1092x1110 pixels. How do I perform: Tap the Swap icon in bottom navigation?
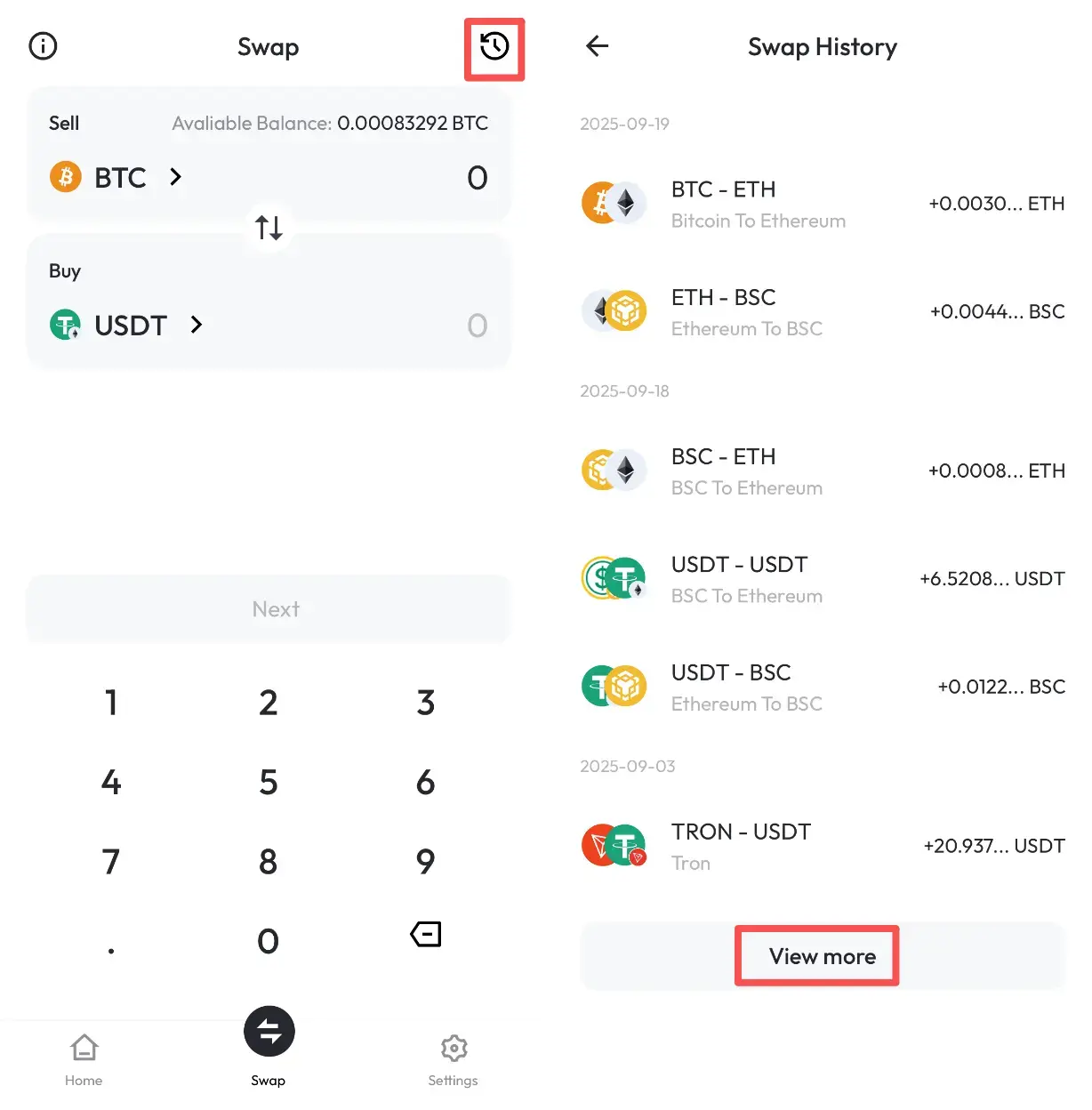pyautogui.click(x=269, y=1031)
